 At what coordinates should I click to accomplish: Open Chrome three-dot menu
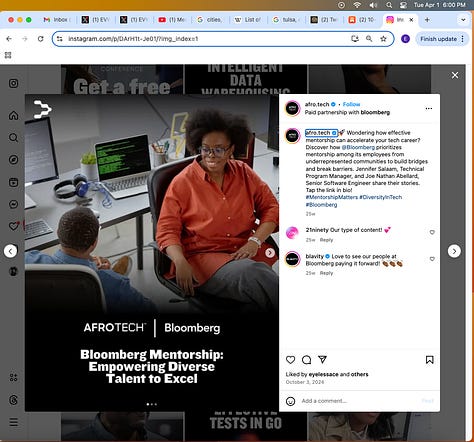(x=463, y=39)
